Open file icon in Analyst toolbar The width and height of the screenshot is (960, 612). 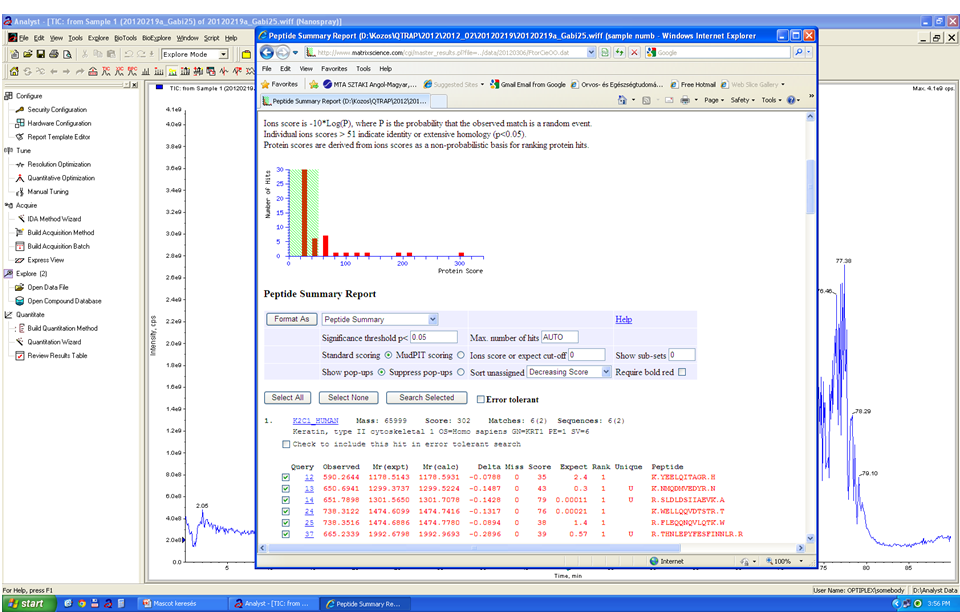coord(28,54)
